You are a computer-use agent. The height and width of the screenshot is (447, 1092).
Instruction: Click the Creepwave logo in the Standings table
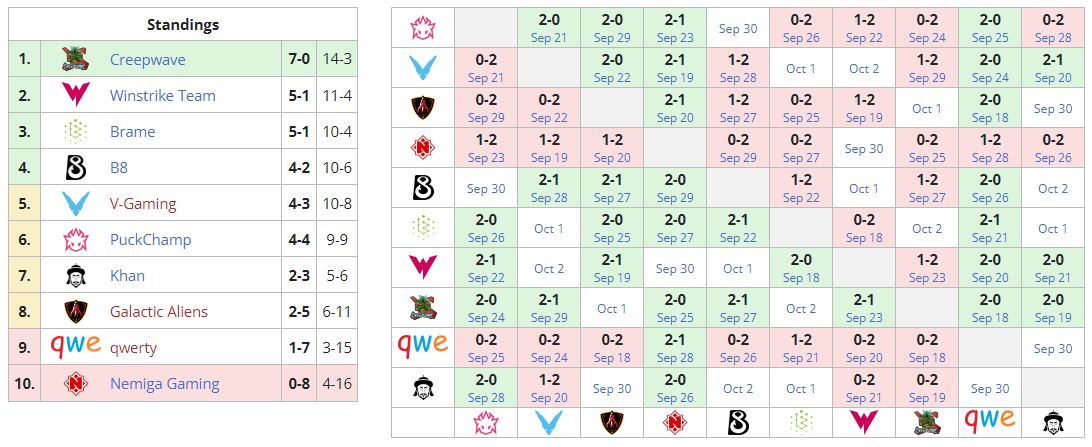(75, 59)
